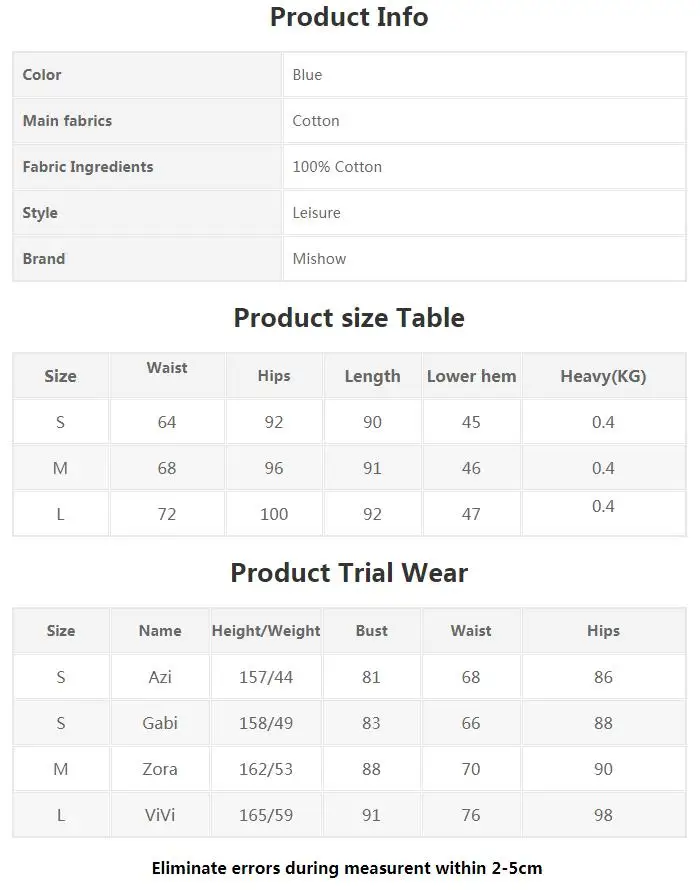
Task: Select length value 91 in size M row
Action: click(x=372, y=468)
